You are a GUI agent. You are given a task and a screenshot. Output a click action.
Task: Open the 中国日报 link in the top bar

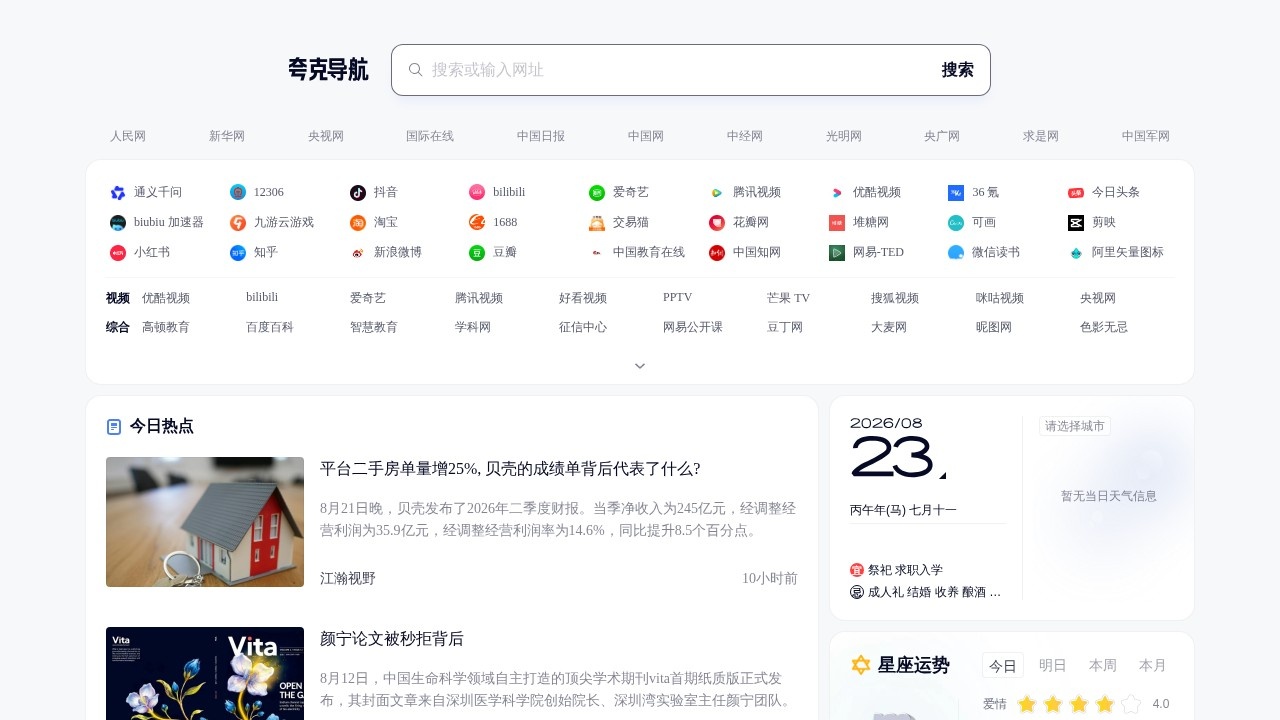pyautogui.click(x=541, y=136)
